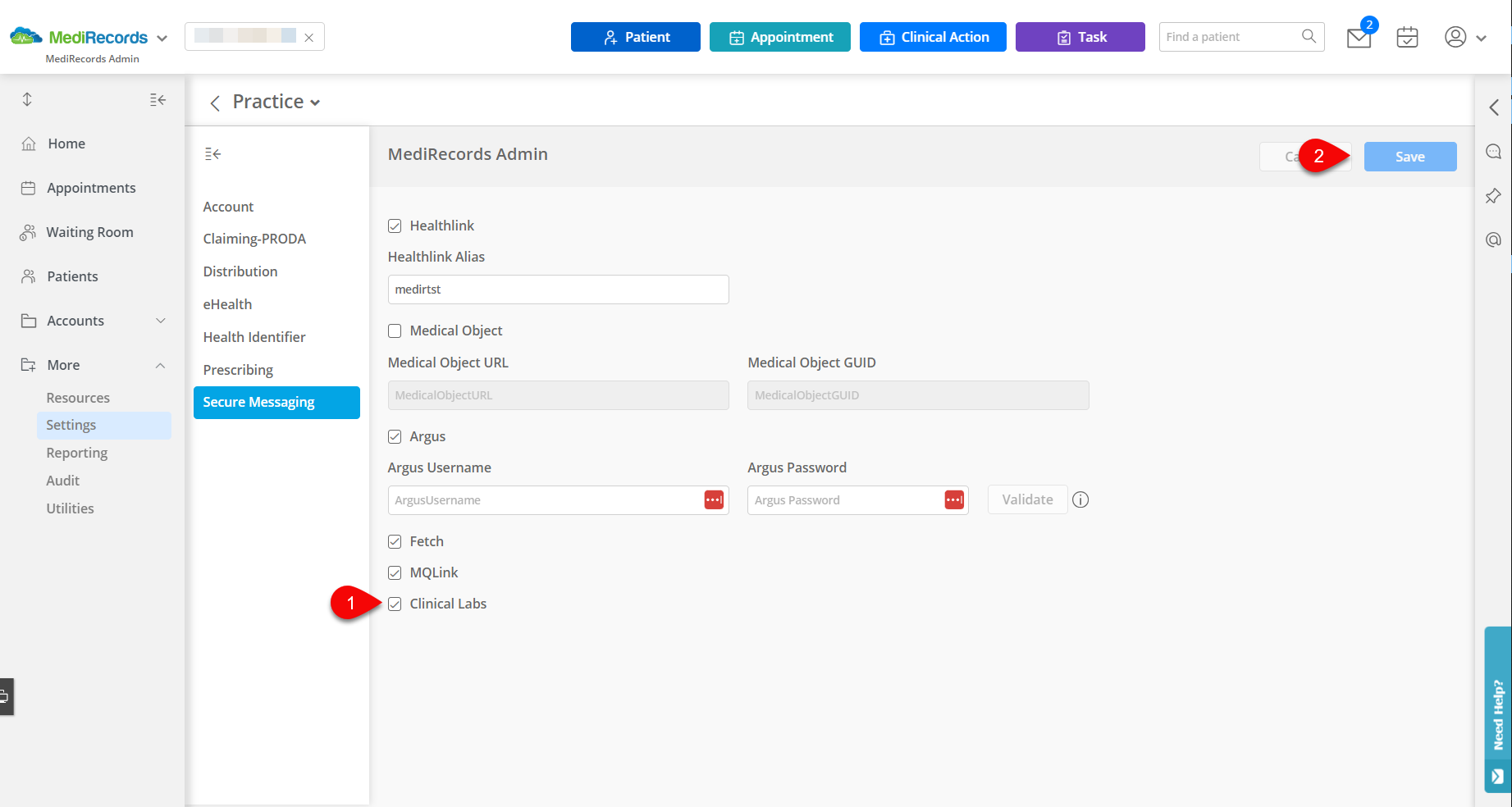Screen dimensions: 1512x807
Task: Open the user profile avatar icon
Action: (x=1455, y=37)
